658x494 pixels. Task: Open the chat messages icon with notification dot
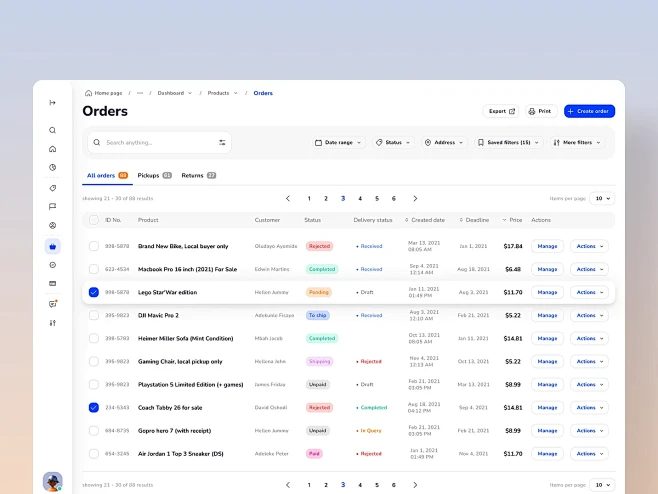(52, 303)
